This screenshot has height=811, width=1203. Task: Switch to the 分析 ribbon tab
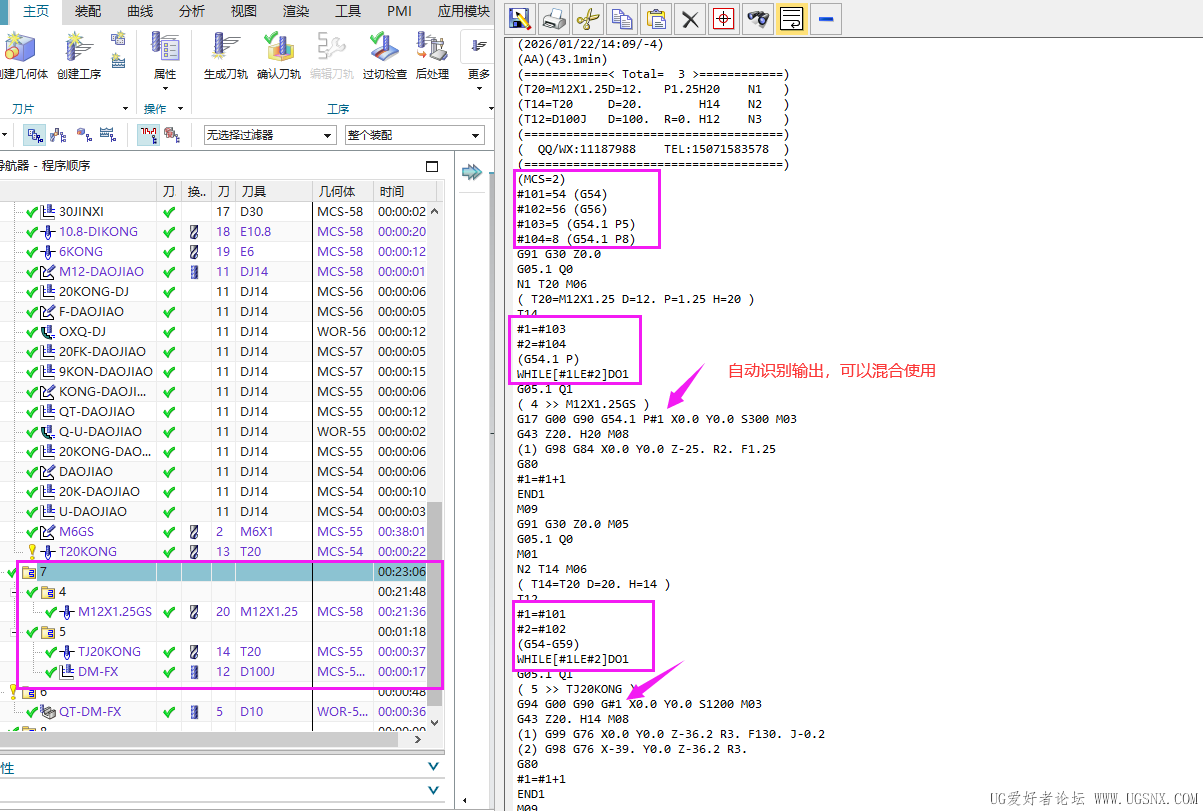[x=192, y=12]
